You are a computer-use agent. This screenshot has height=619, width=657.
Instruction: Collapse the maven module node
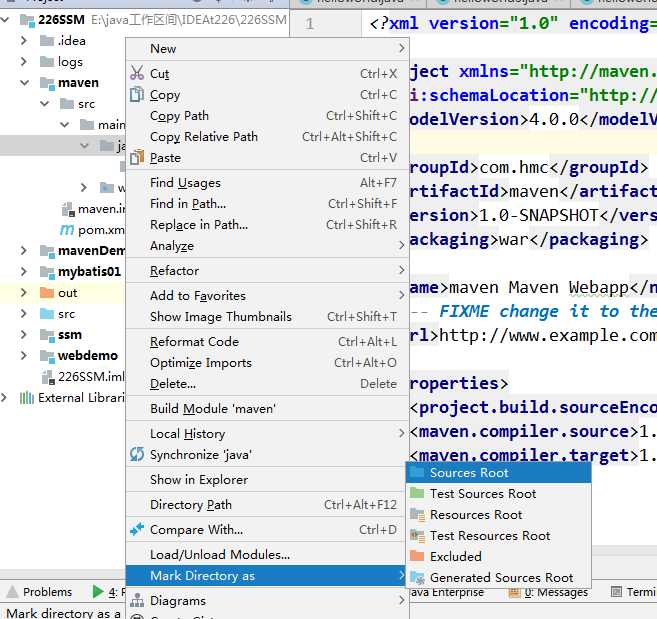[25, 82]
